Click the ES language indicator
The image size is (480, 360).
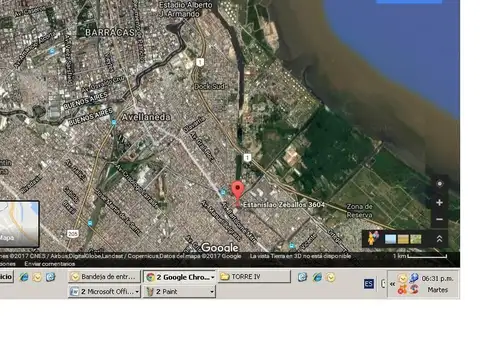pyautogui.click(x=369, y=284)
